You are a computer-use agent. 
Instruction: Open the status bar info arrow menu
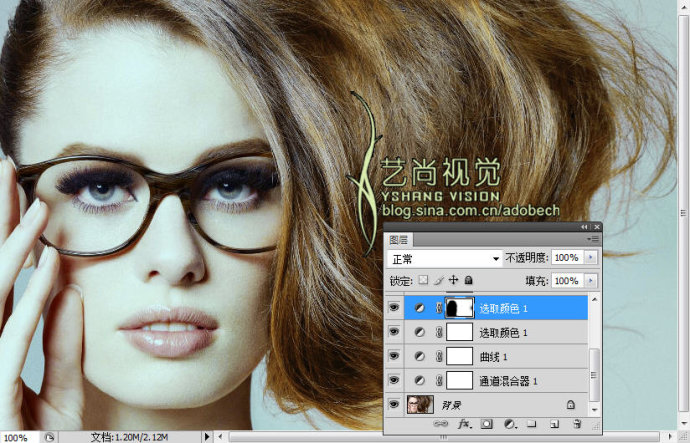(x=206, y=437)
